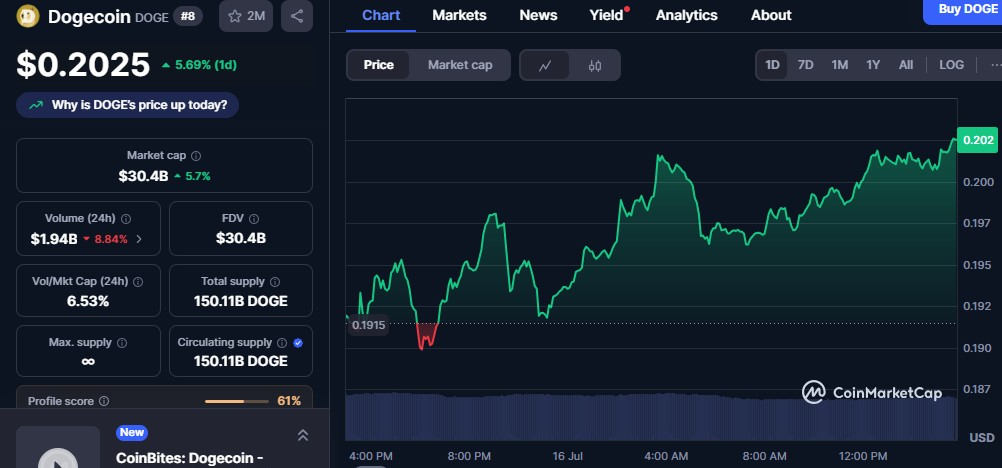The width and height of the screenshot is (1002, 468).
Task: Open the Analytics tab
Action: [686, 15]
